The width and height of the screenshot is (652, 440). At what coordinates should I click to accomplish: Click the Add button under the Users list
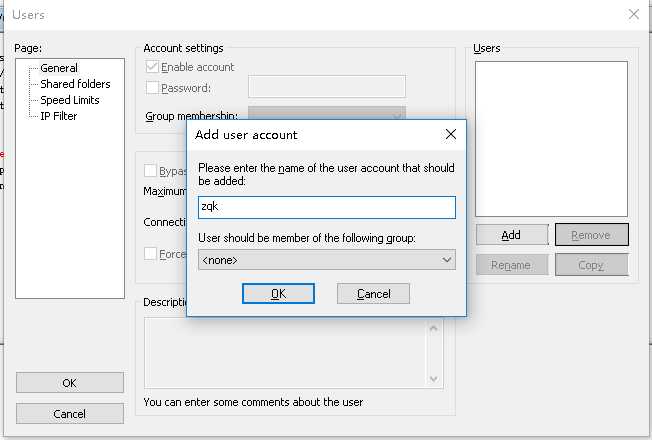tap(511, 235)
